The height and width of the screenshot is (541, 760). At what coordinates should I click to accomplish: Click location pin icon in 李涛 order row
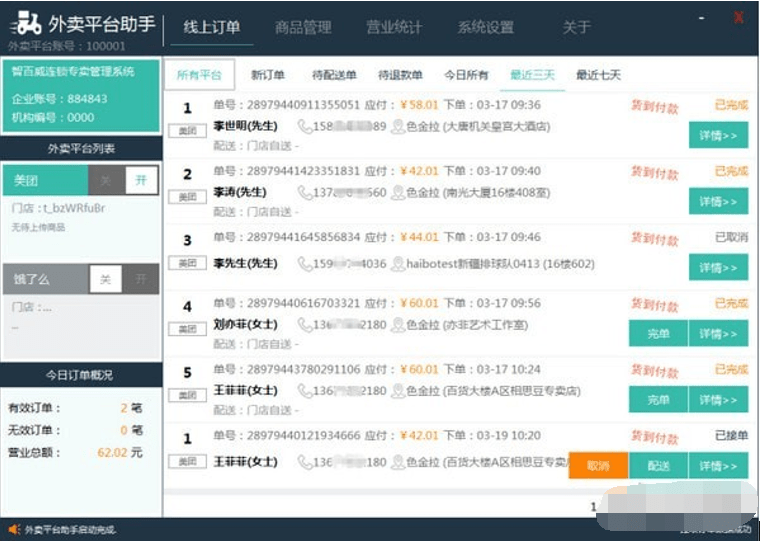click(x=398, y=193)
